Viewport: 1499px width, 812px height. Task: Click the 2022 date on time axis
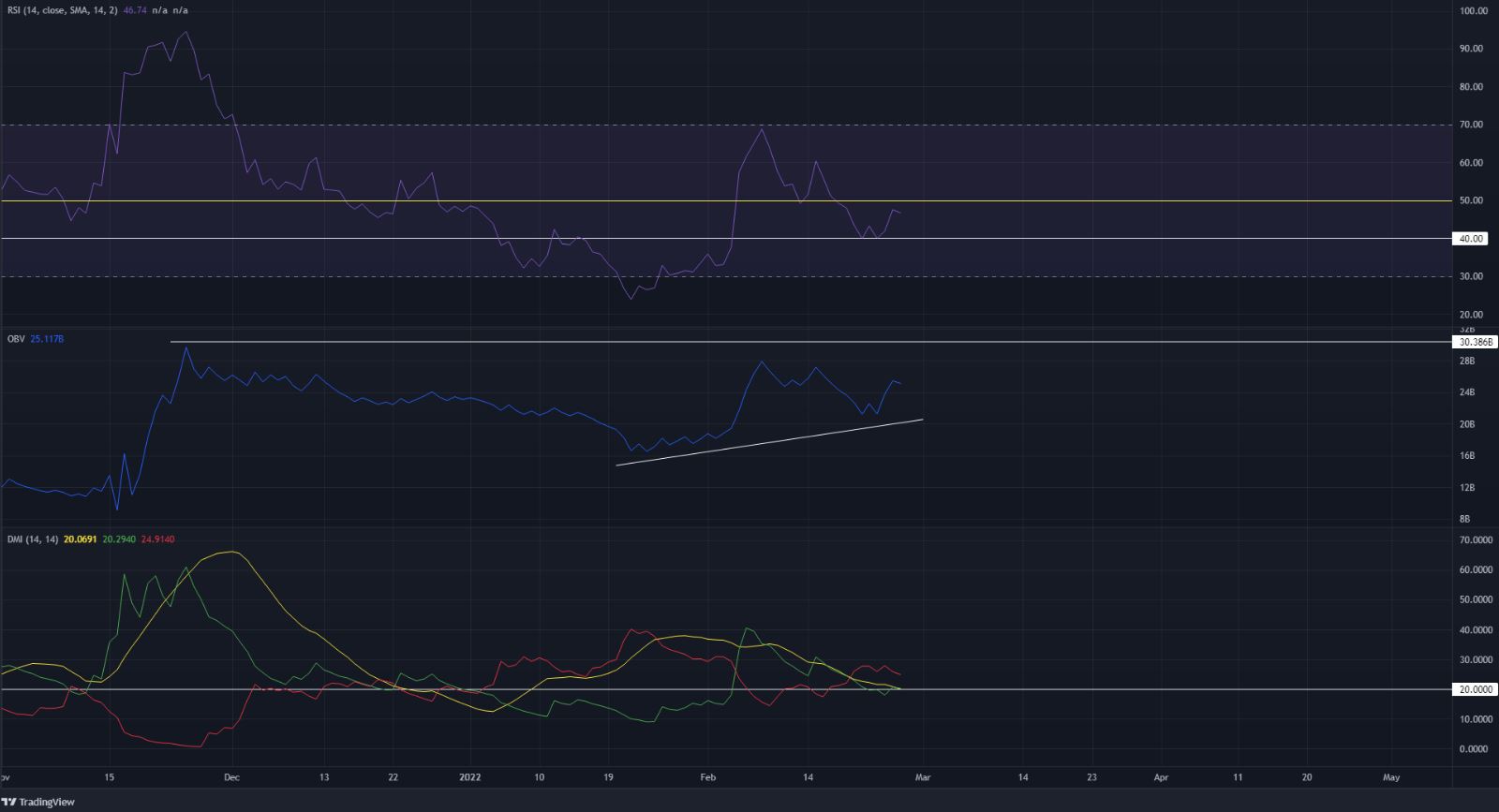pos(470,777)
